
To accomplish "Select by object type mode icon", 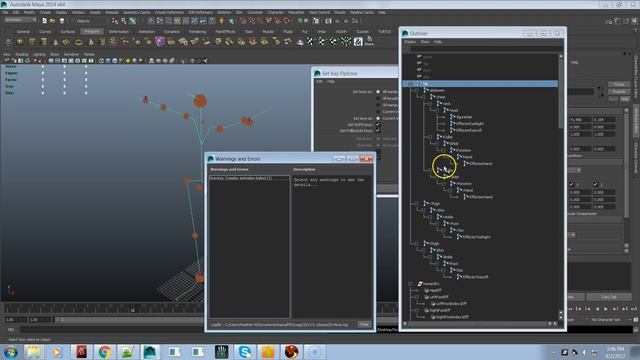I will coord(124,20).
